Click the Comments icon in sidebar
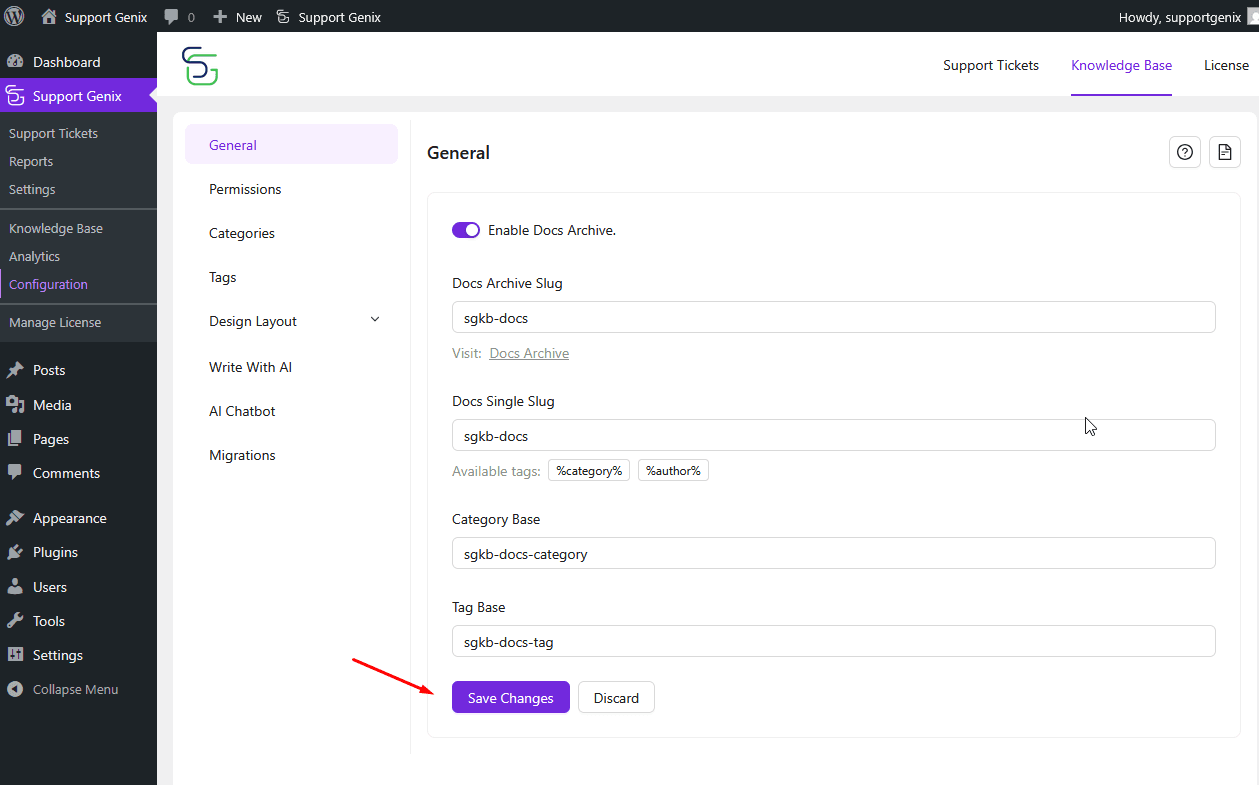Image resolution: width=1259 pixels, height=785 pixels. coord(15,473)
